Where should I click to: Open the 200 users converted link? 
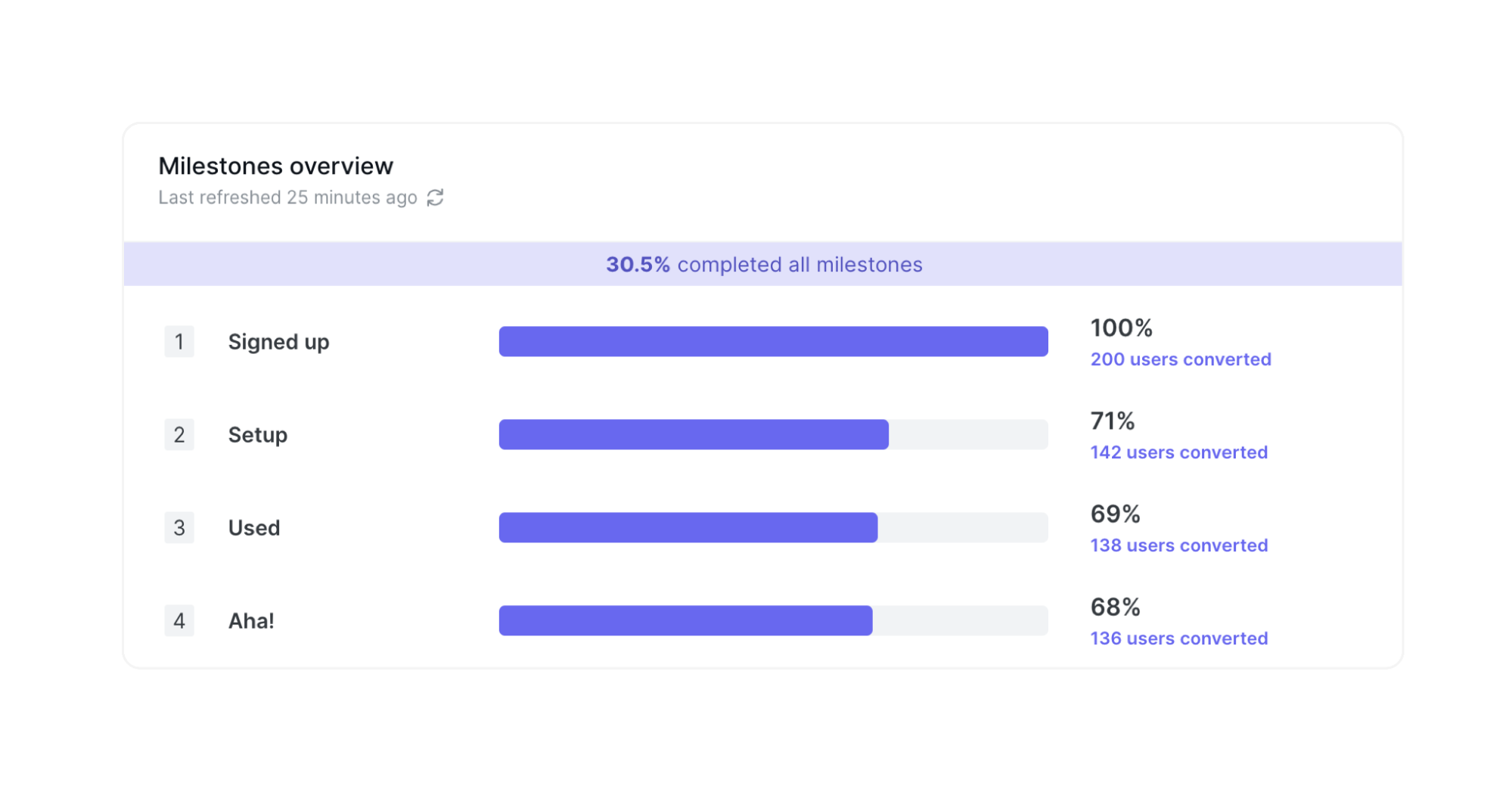(1180, 359)
